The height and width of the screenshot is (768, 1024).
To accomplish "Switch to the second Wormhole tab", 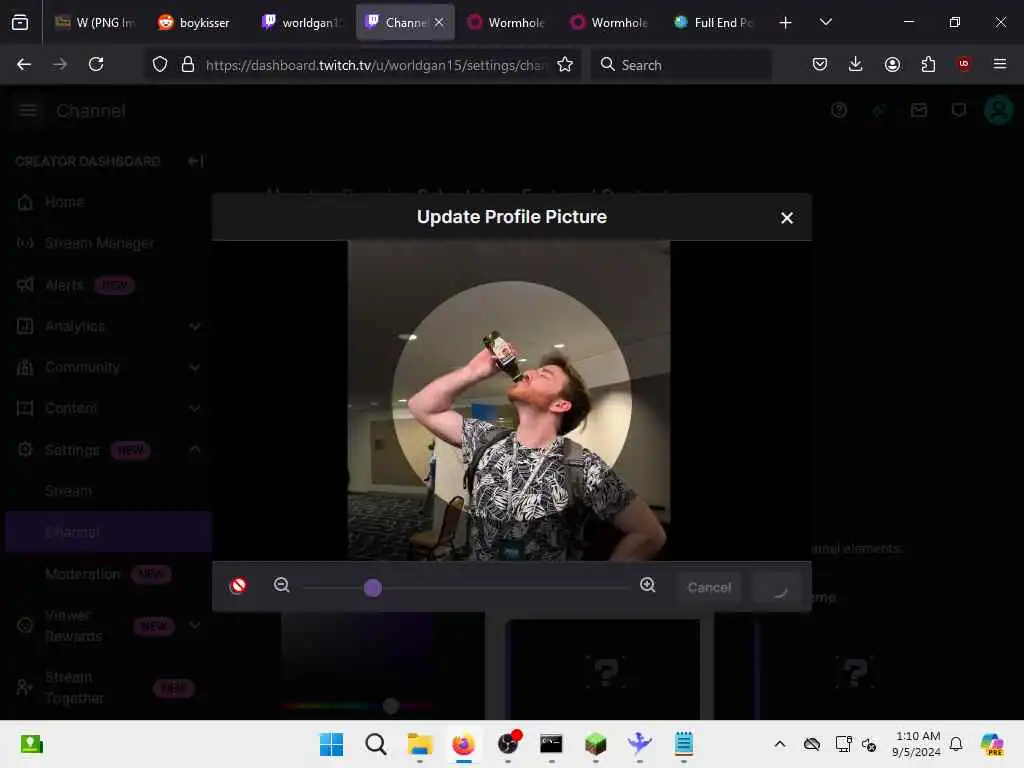I will (609, 22).
